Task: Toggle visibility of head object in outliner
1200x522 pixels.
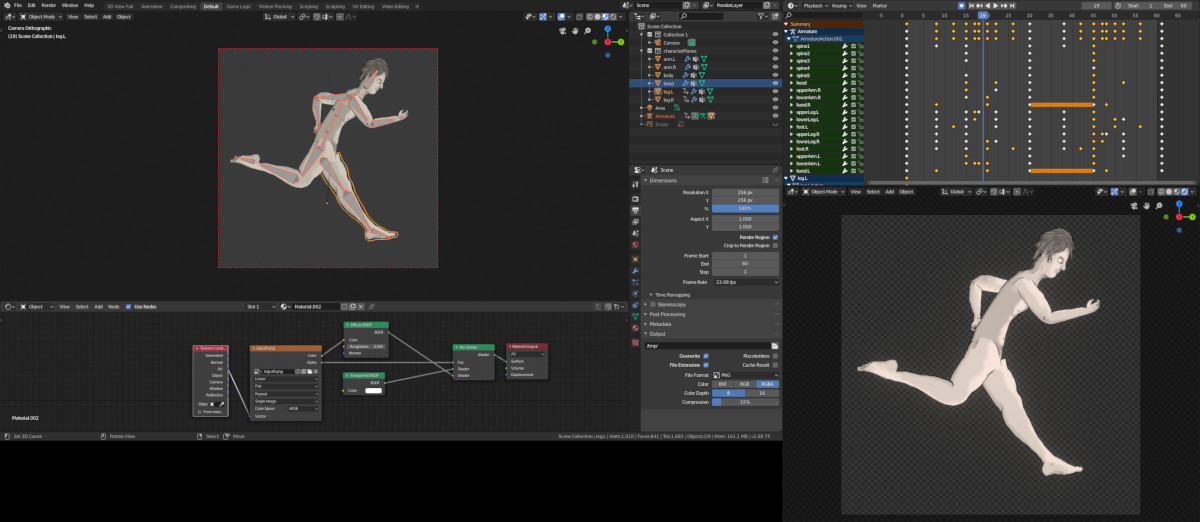Action: tap(775, 83)
